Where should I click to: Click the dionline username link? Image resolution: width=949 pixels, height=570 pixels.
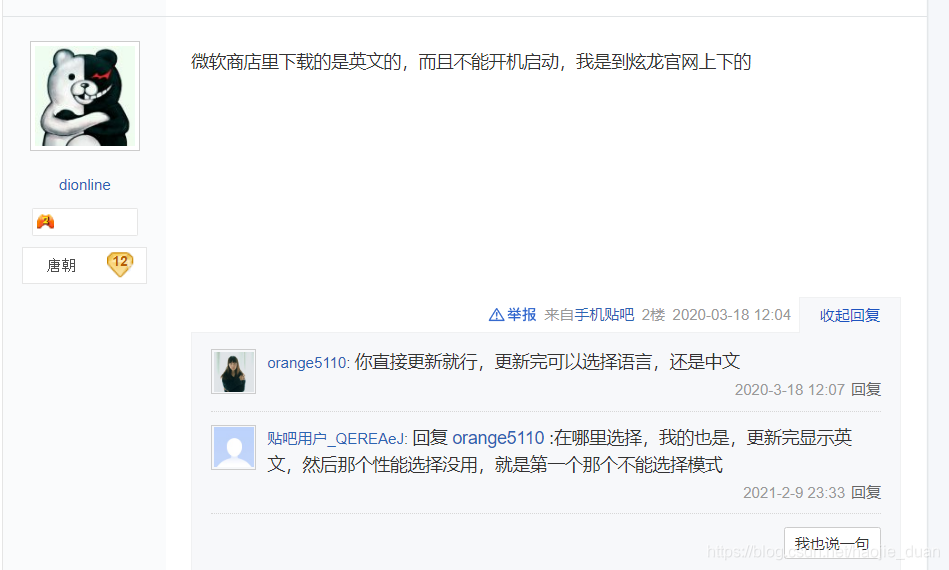85,185
